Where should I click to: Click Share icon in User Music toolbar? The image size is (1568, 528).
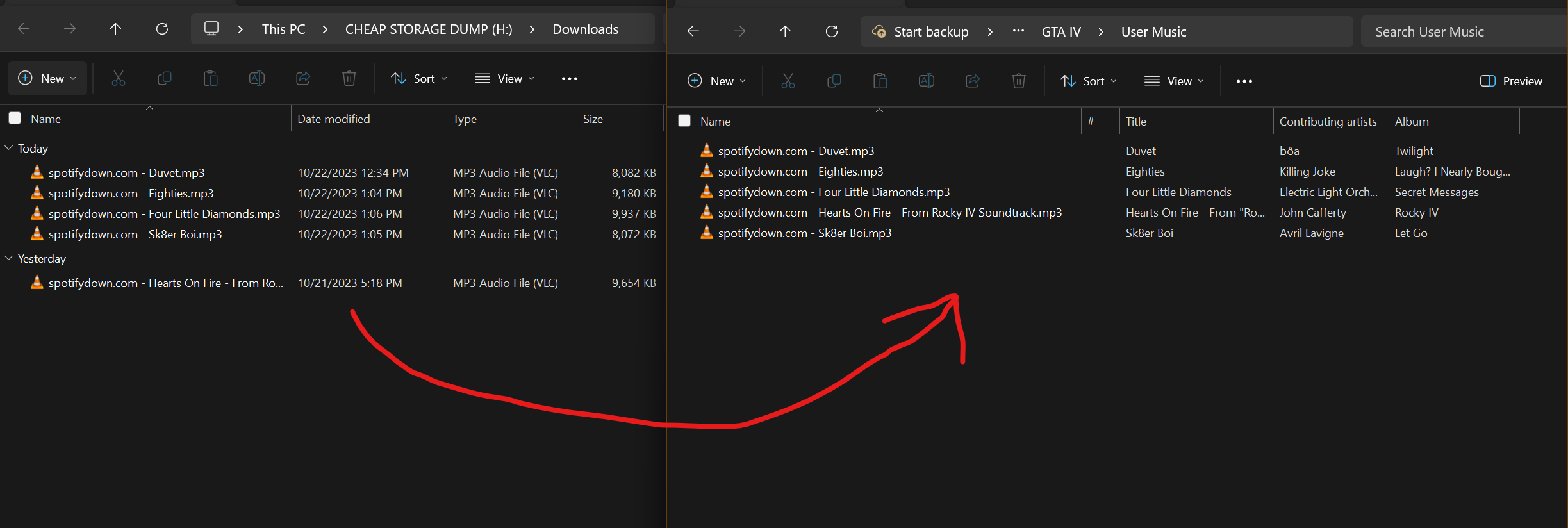tap(973, 81)
